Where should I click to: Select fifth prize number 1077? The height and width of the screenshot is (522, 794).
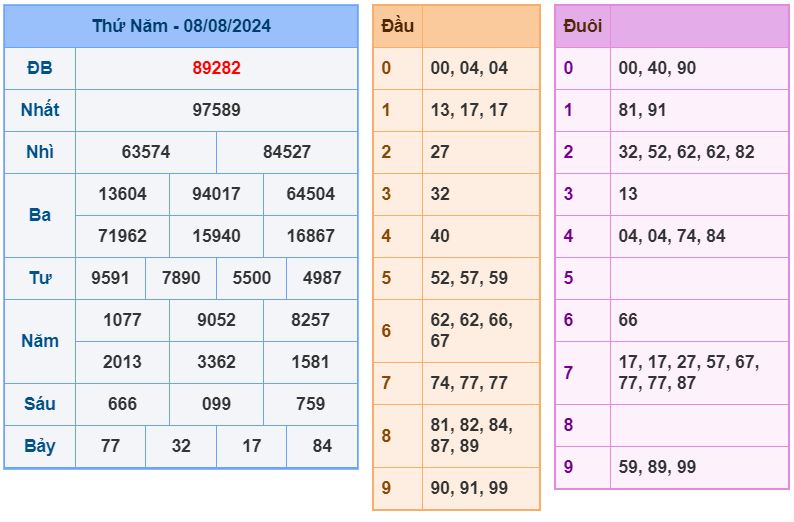coord(122,320)
